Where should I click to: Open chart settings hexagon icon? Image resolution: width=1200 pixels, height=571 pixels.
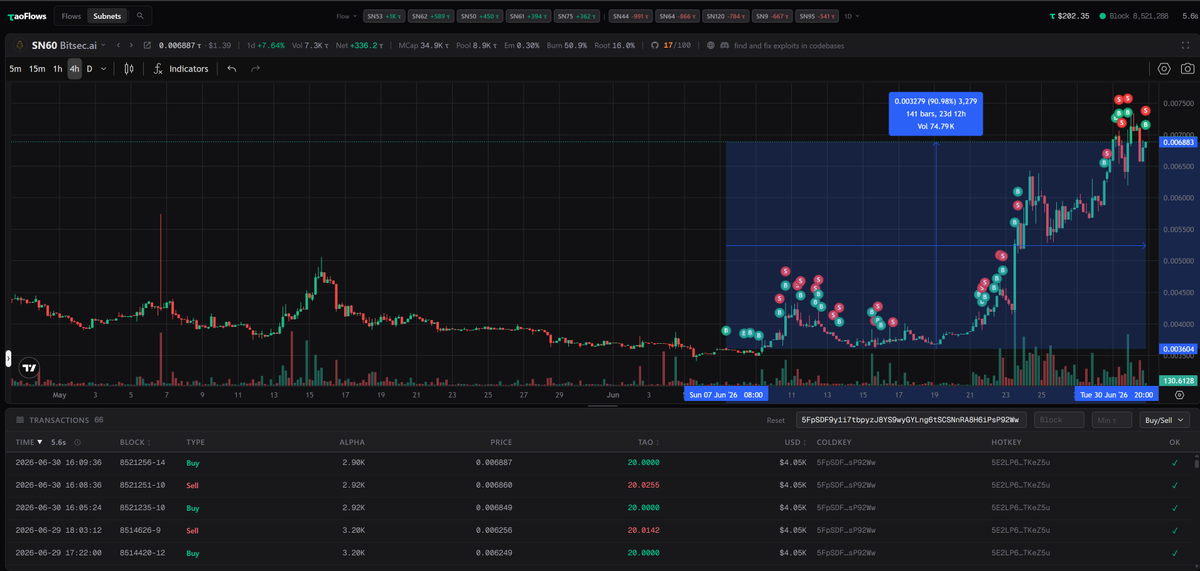(1164, 69)
